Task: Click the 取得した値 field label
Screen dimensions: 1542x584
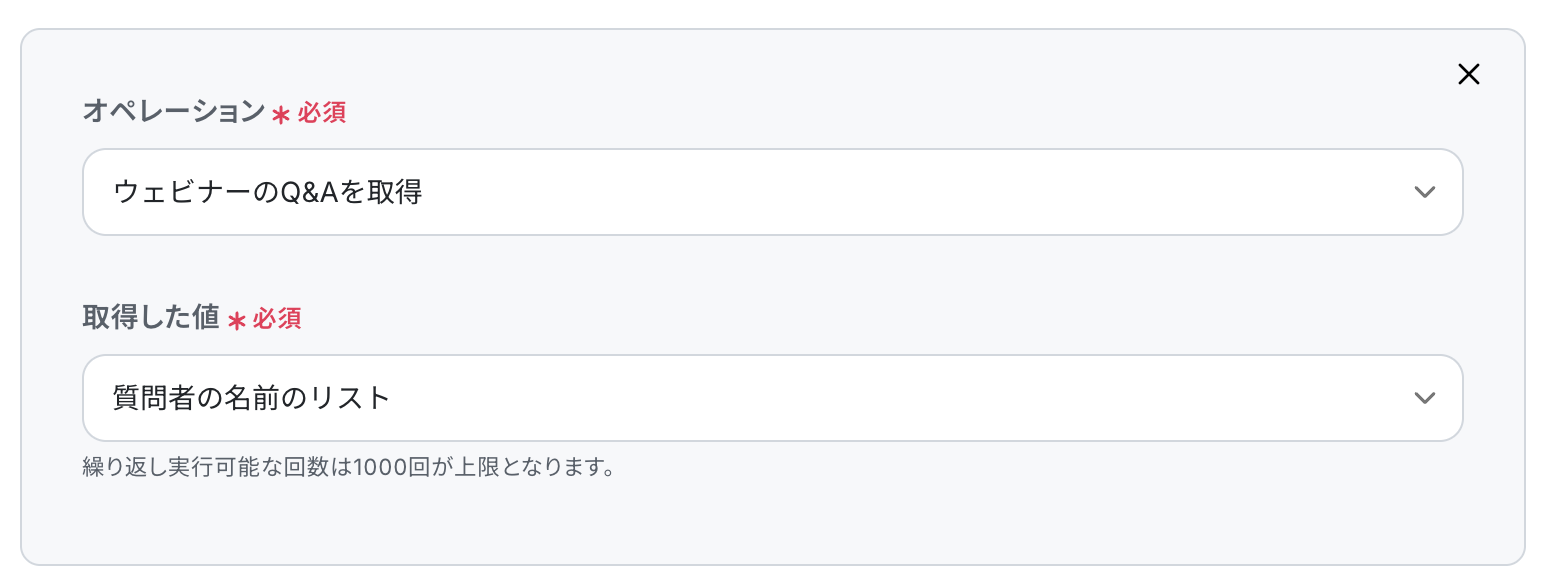Action: coord(151,318)
